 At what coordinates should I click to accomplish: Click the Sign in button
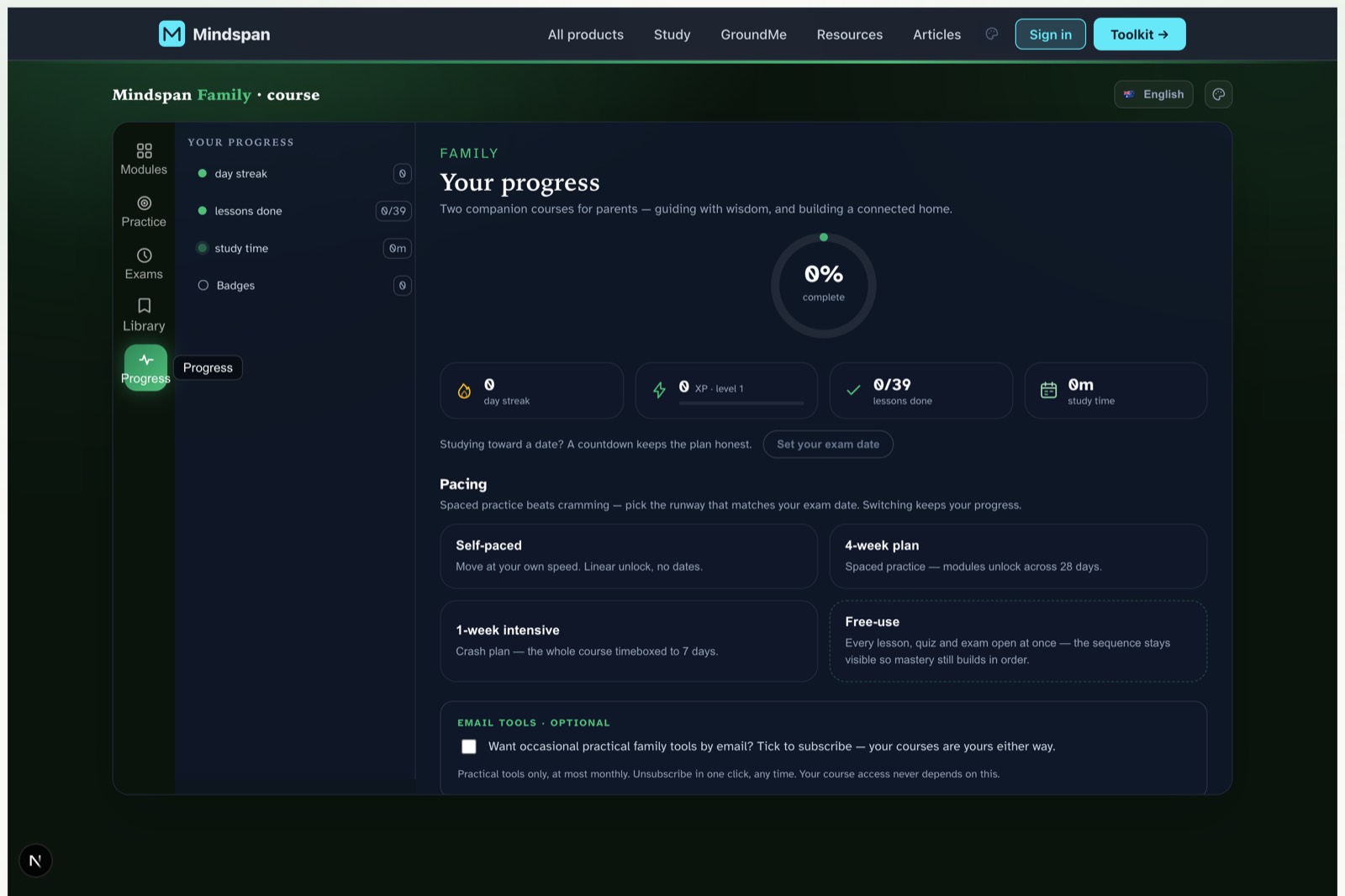tap(1050, 34)
